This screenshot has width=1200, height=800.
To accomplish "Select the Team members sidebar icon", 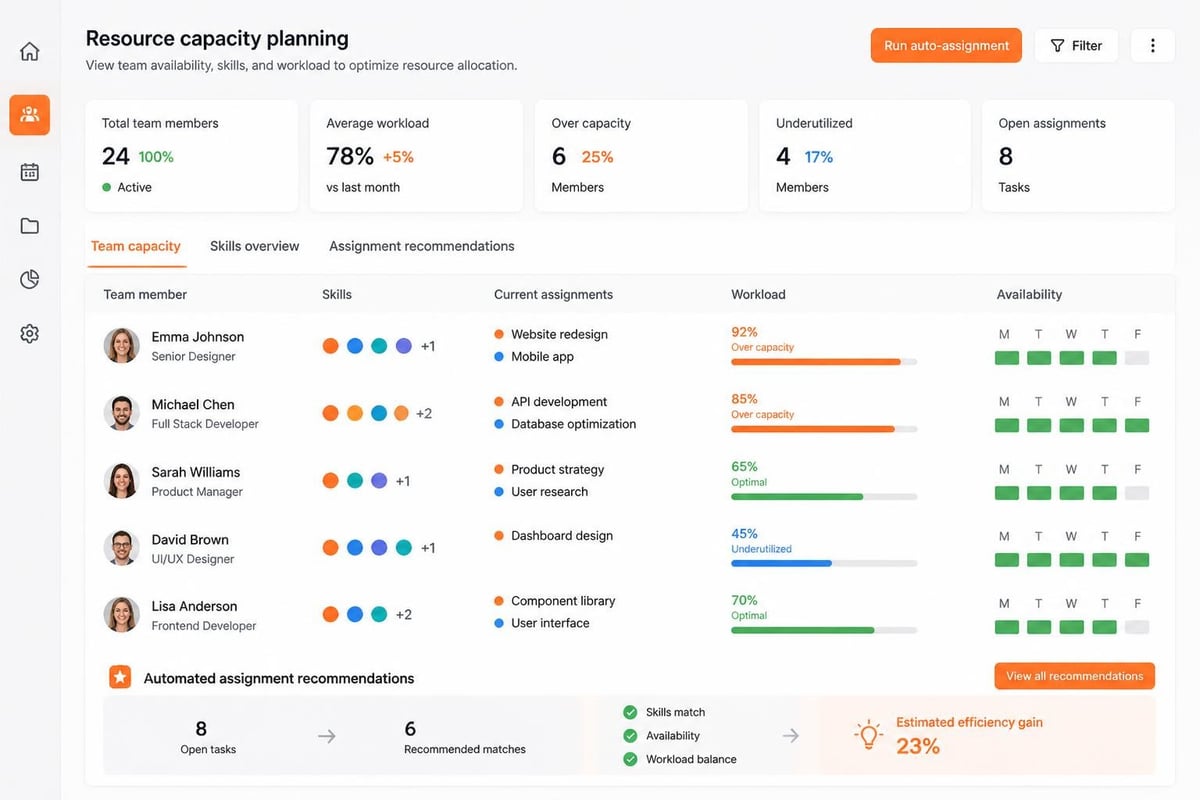I will click(30, 115).
